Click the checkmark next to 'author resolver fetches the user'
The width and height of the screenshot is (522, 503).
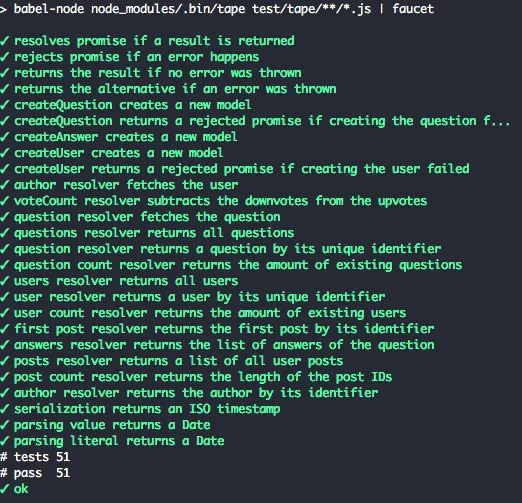tap(5, 185)
